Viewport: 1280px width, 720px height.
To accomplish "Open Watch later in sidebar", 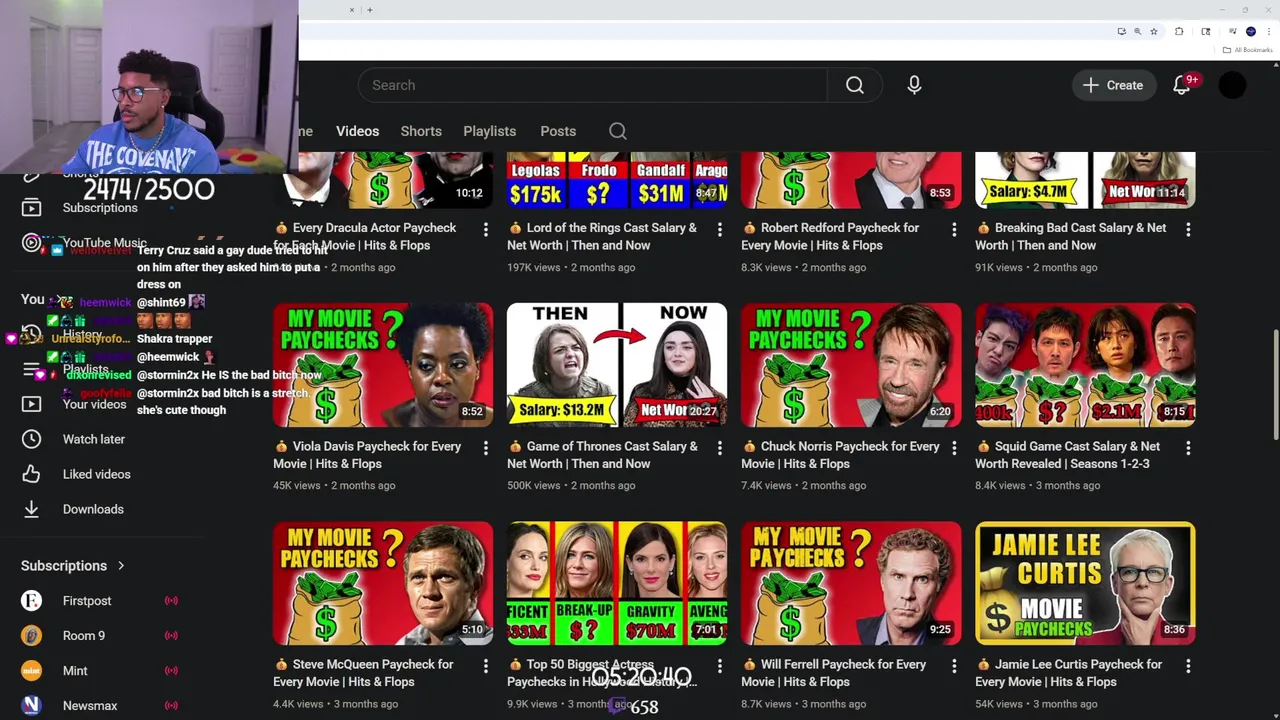I will (94, 439).
